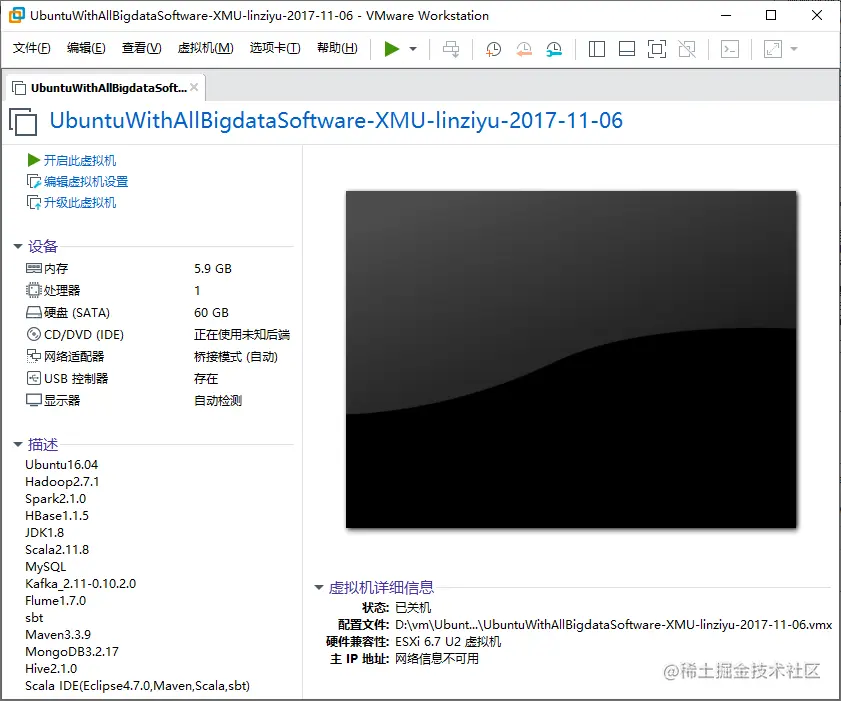This screenshot has width=841, height=701.
Task: Select the 网络适配器 device row
Action: (x=158, y=356)
